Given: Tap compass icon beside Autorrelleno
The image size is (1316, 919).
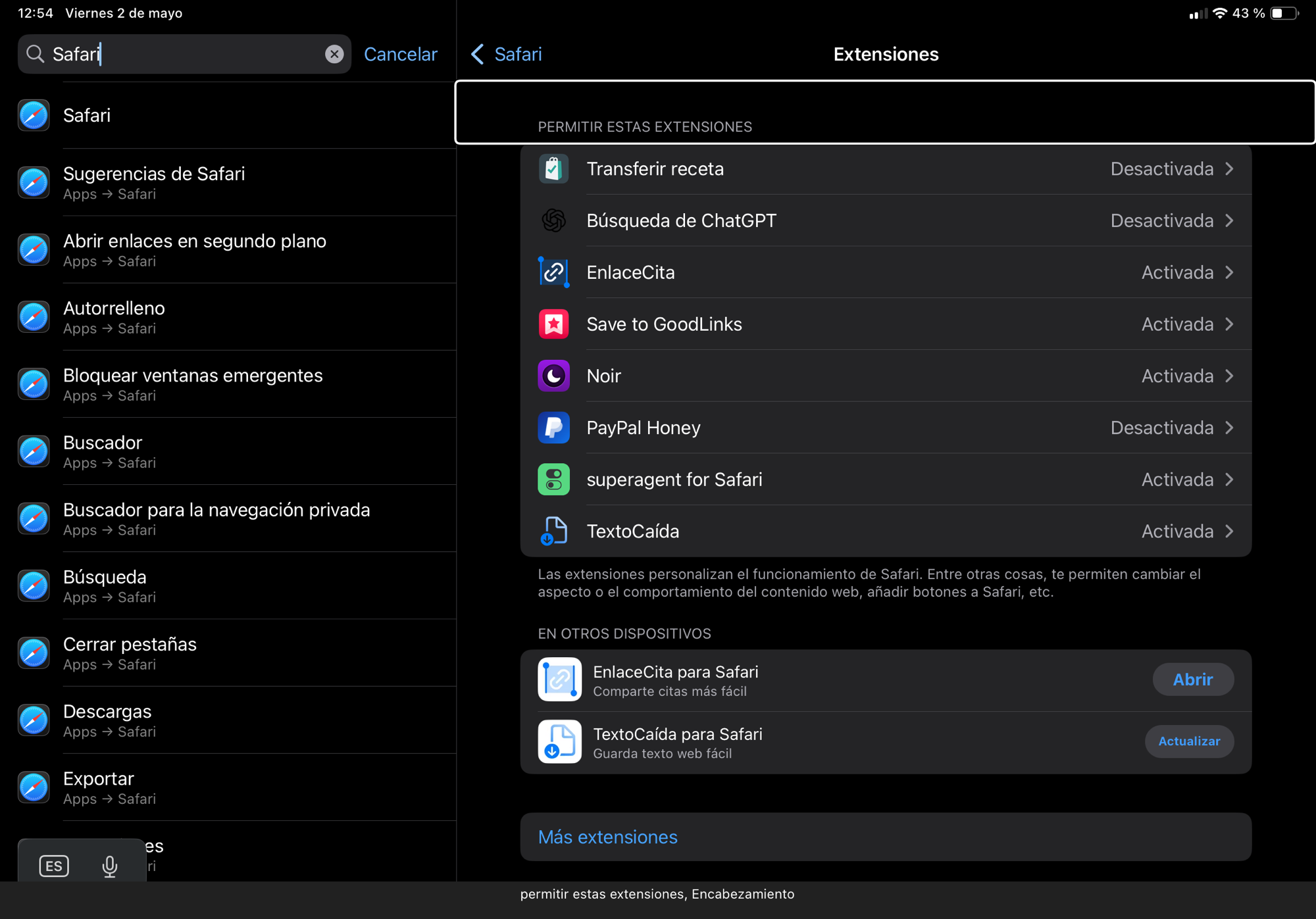Looking at the screenshot, I should (34, 317).
